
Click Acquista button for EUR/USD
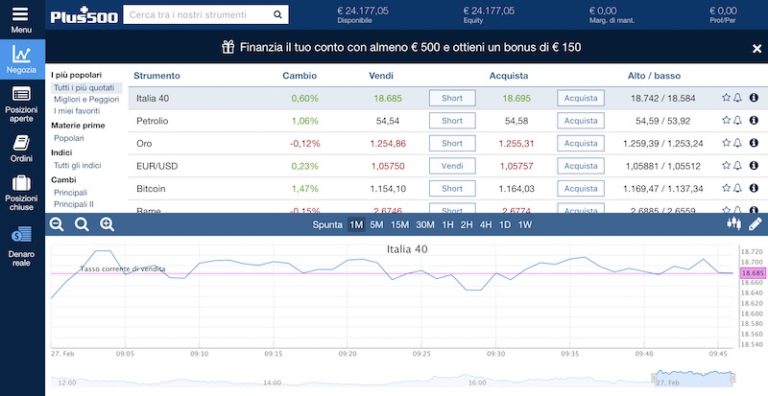(580, 166)
